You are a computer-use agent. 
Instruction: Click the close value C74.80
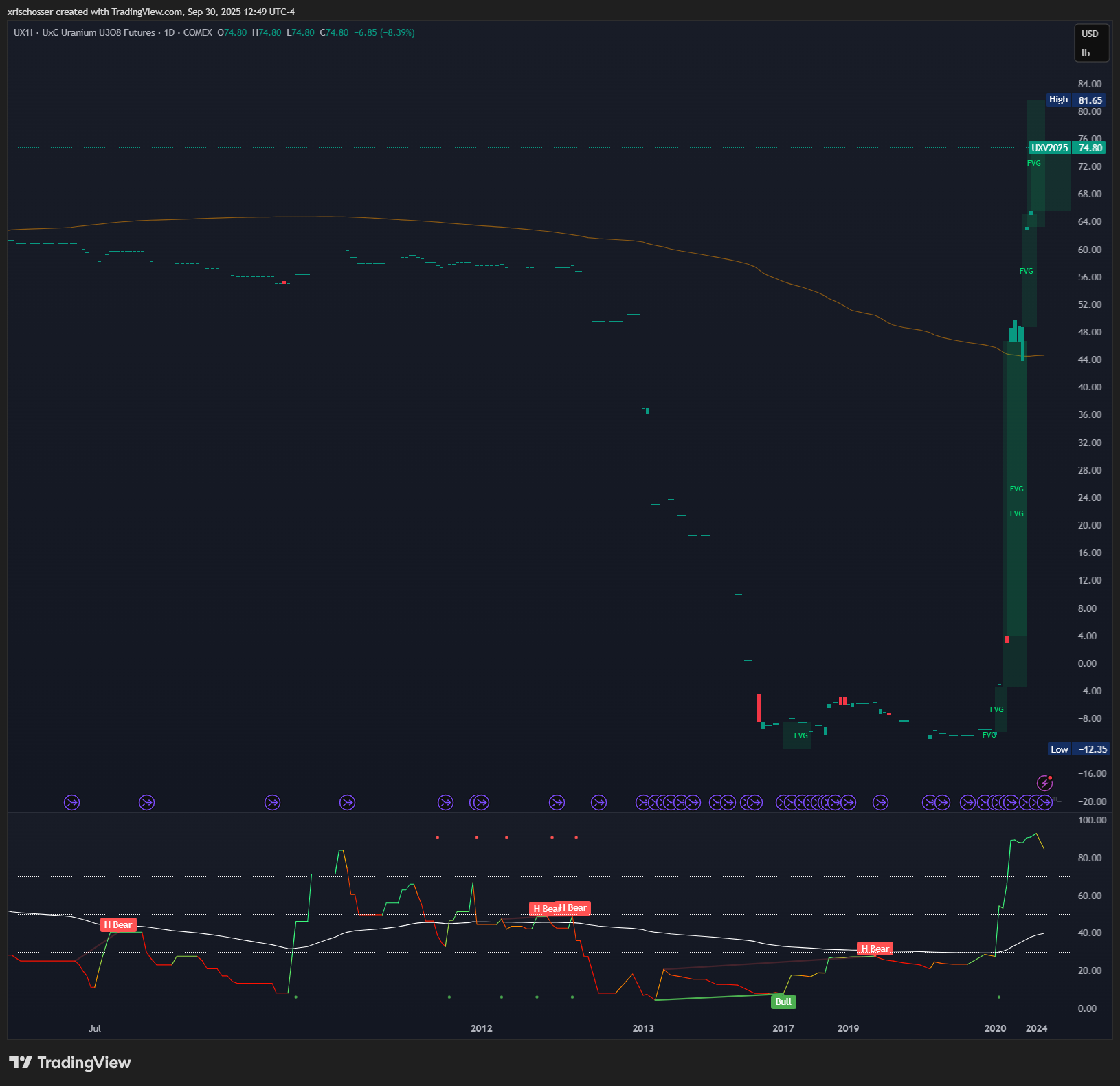point(335,32)
